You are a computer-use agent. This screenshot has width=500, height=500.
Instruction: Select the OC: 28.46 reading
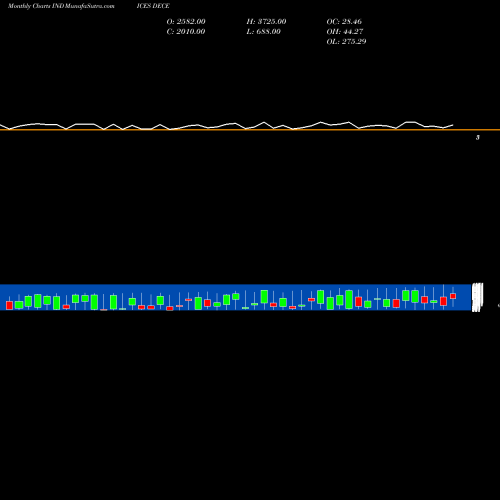pyautogui.click(x=344, y=22)
